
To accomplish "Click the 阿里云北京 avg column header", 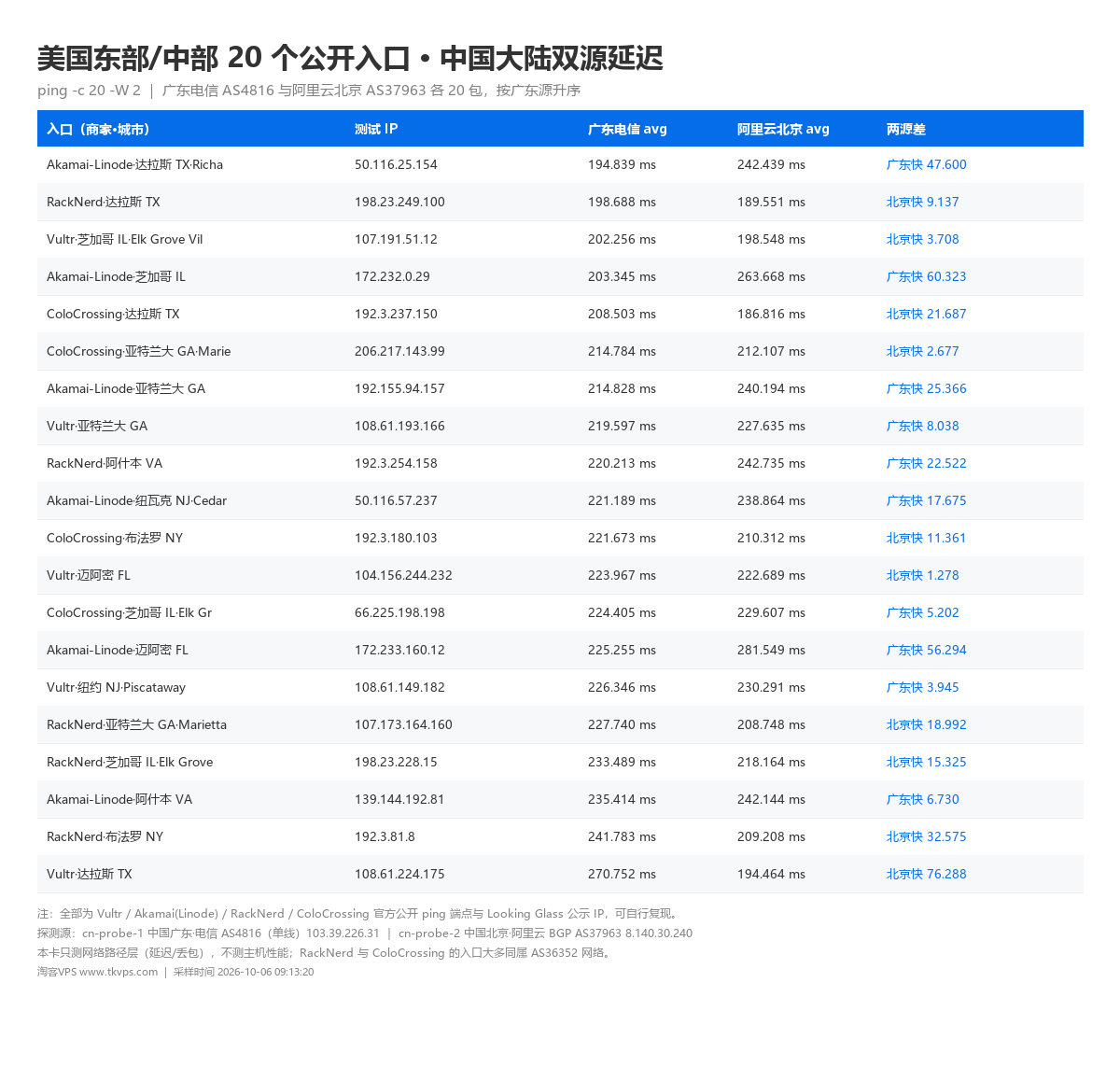I will tap(783, 129).
